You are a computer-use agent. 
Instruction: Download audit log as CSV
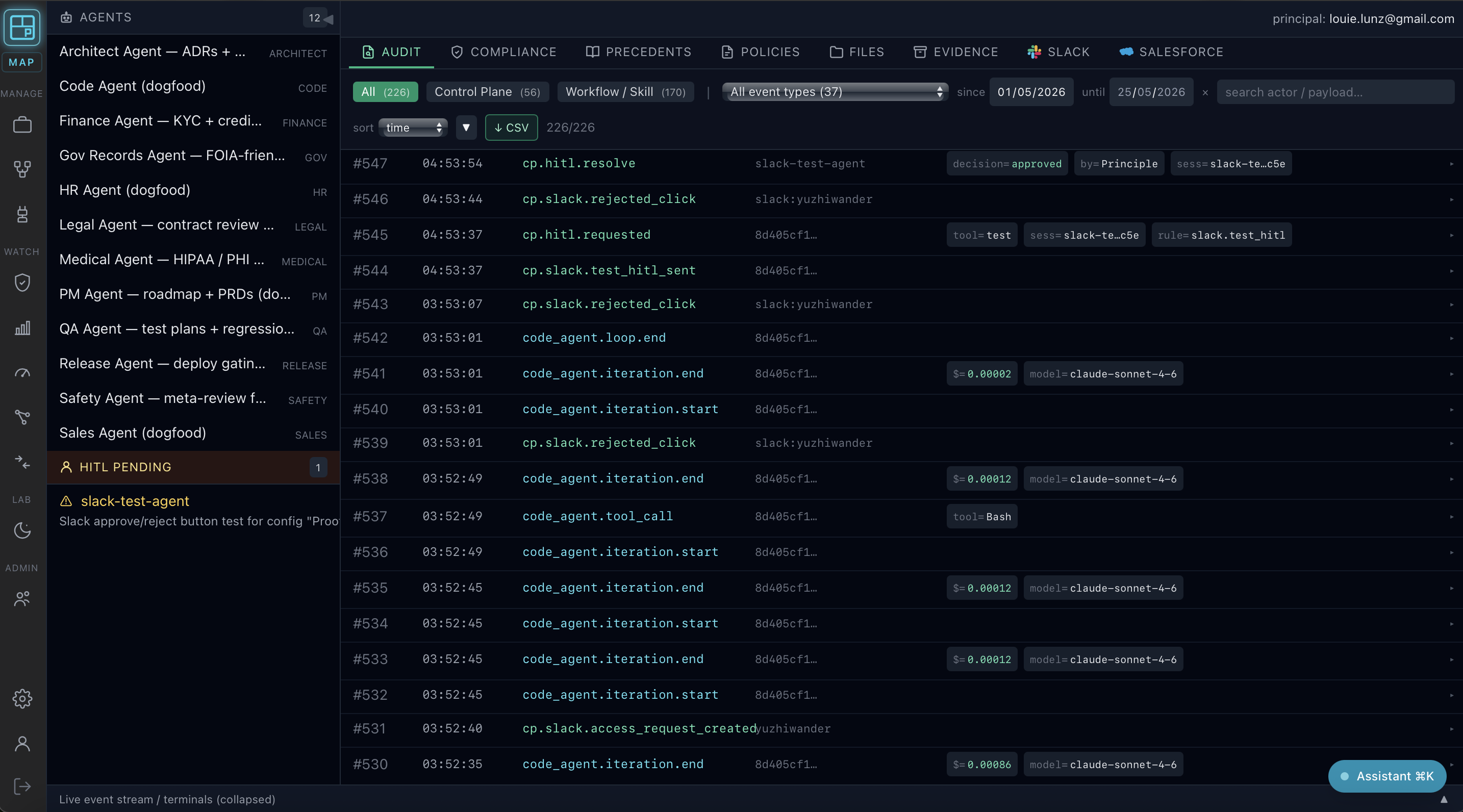pos(511,128)
